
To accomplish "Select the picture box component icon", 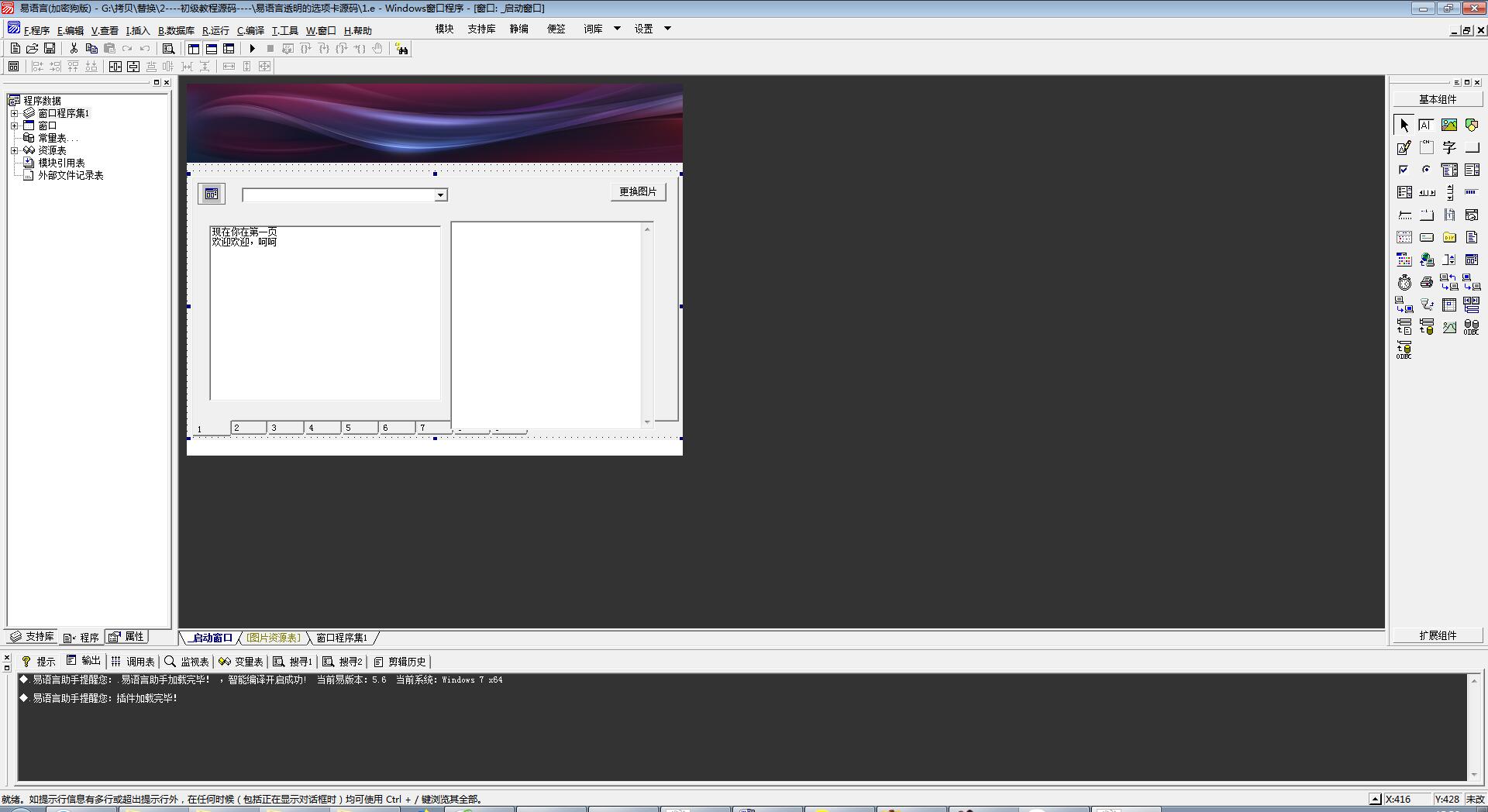I will (1449, 125).
